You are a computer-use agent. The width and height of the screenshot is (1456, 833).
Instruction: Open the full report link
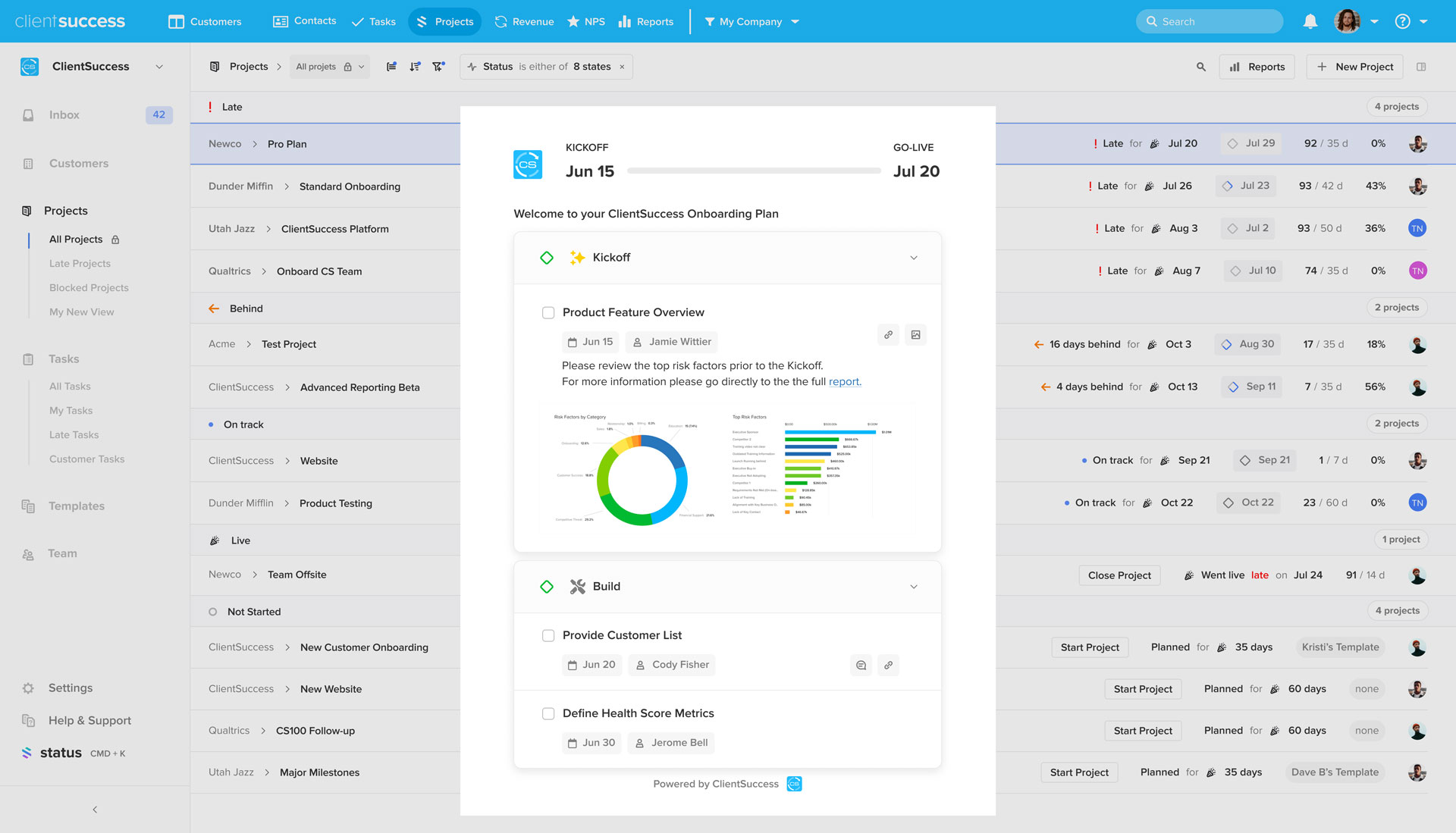click(x=844, y=382)
